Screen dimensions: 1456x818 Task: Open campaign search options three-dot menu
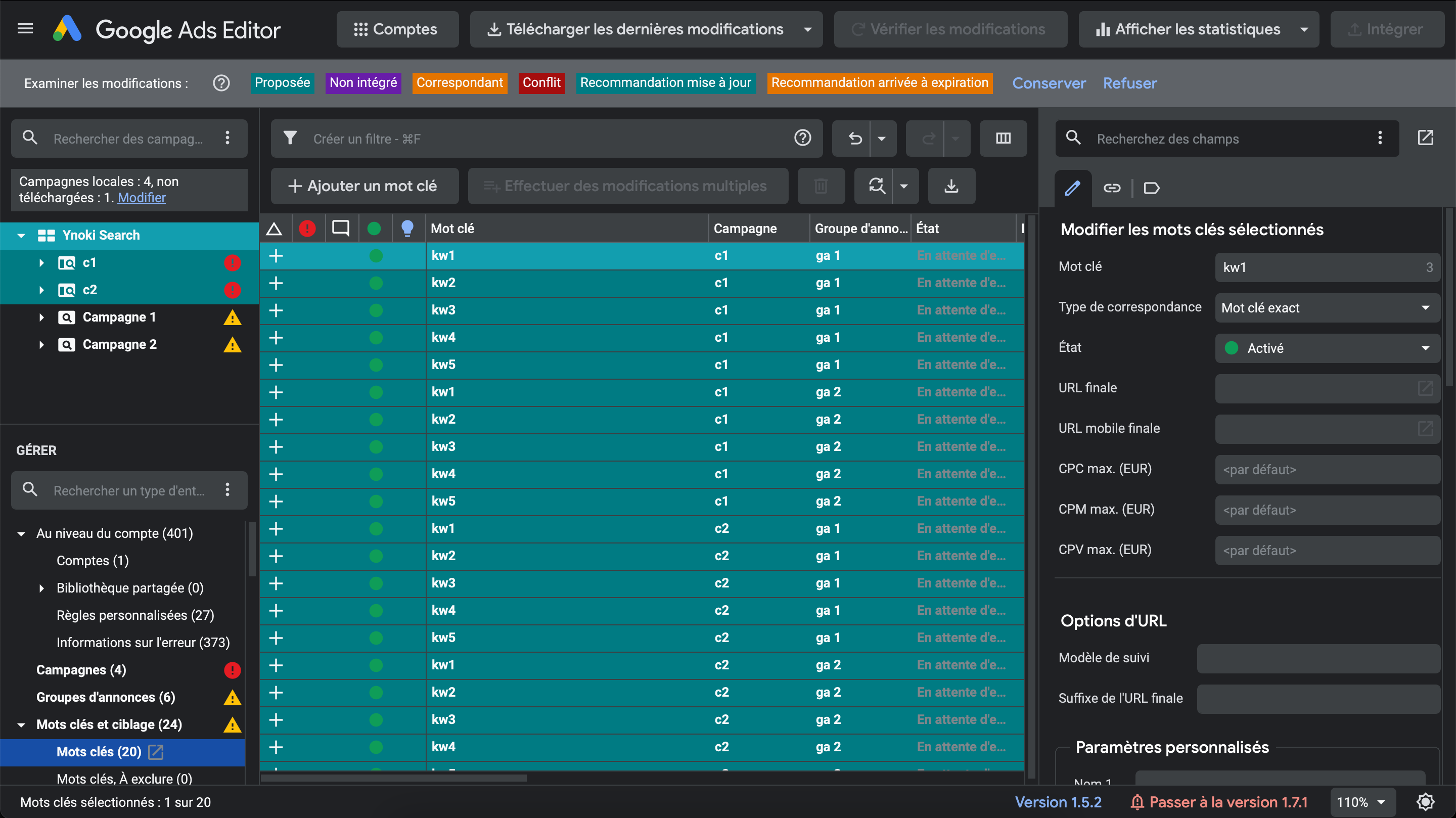[228, 138]
